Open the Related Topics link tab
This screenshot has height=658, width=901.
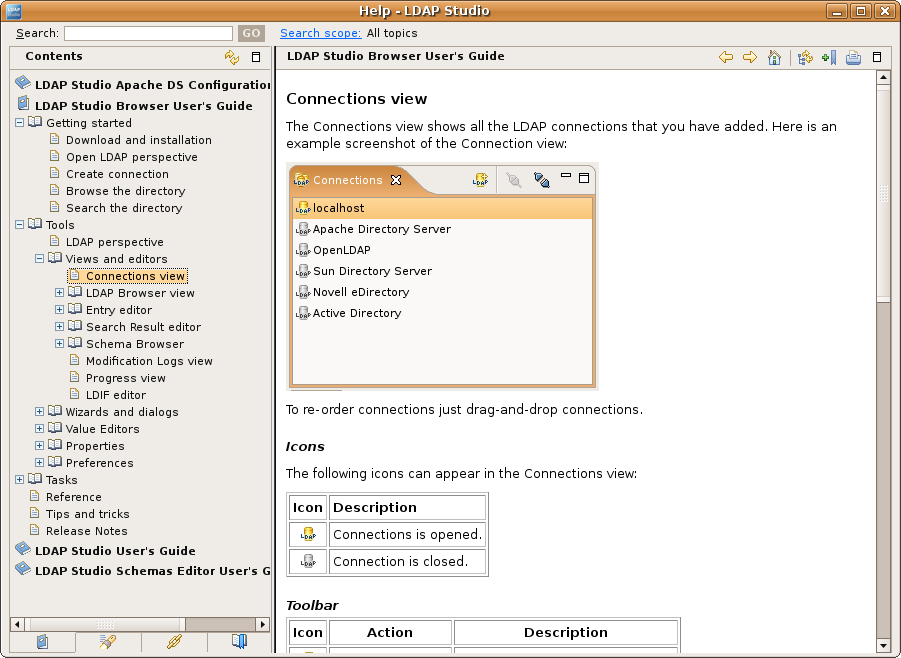[173, 642]
